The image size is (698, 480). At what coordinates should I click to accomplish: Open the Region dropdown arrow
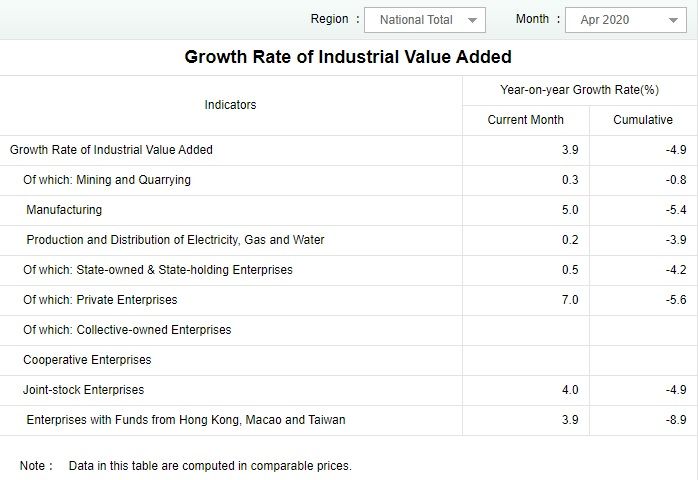click(473, 20)
